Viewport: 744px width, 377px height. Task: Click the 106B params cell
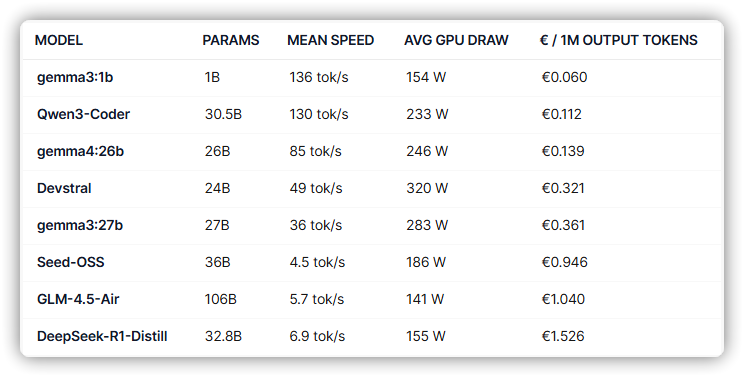(x=221, y=299)
